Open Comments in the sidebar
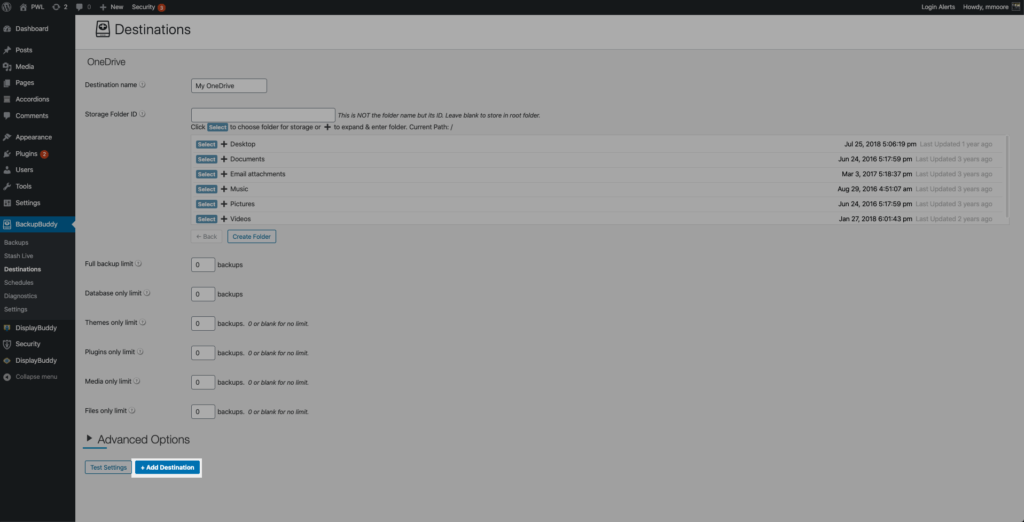The width and height of the screenshot is (1024, 522). 31,116
